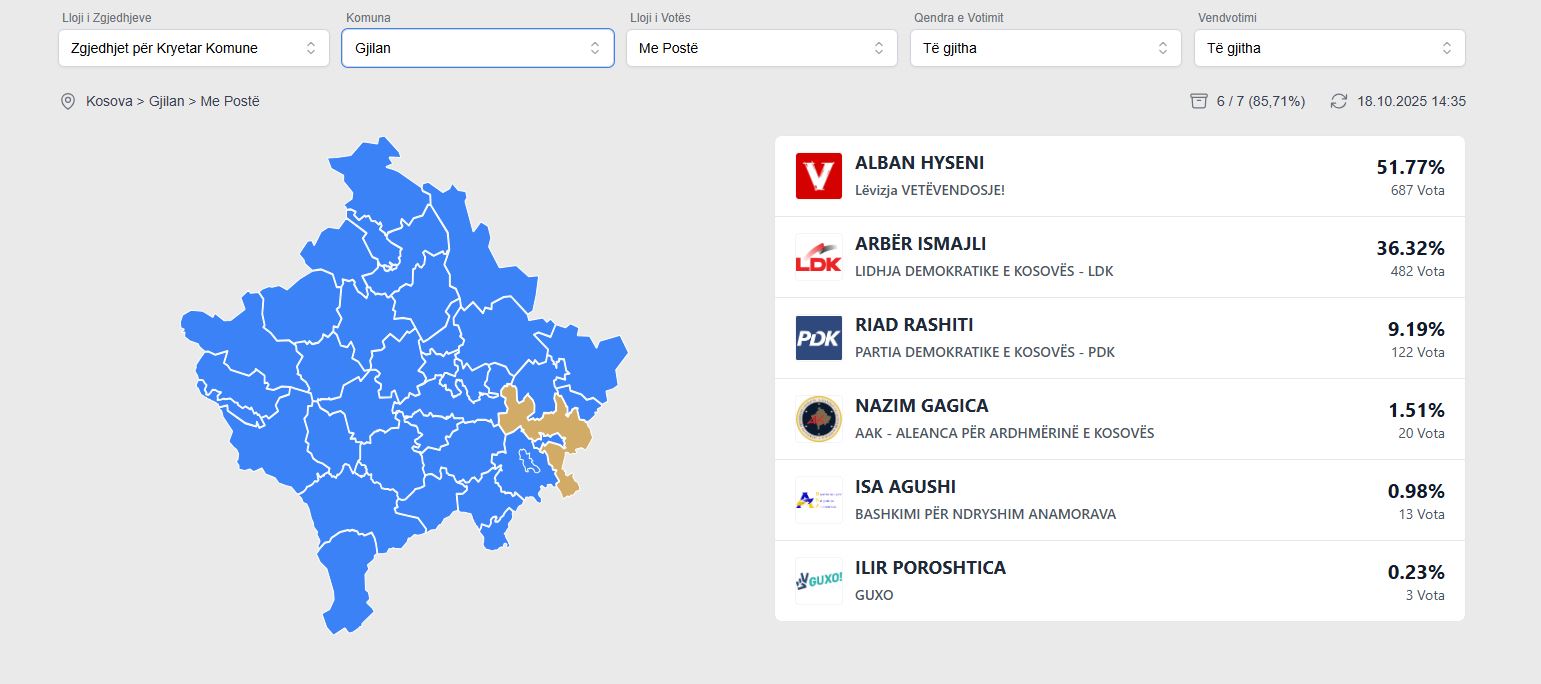The width and height of the screenshot is (1541, 684).
Task: Click the 6 / 7 (85,71%) count text
Action: click(1261, 101)
